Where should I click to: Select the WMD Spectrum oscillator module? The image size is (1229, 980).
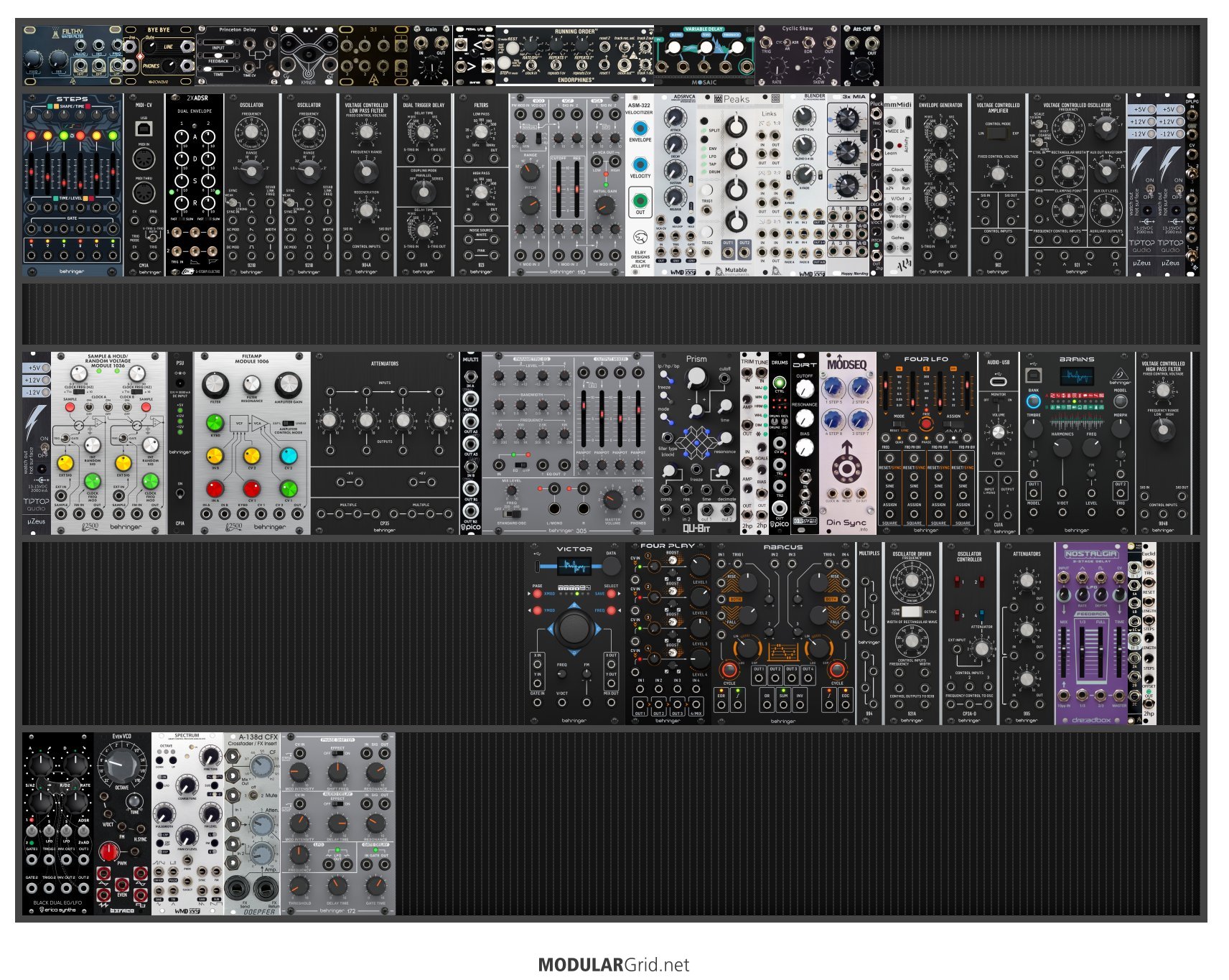(x=187, y=823)
